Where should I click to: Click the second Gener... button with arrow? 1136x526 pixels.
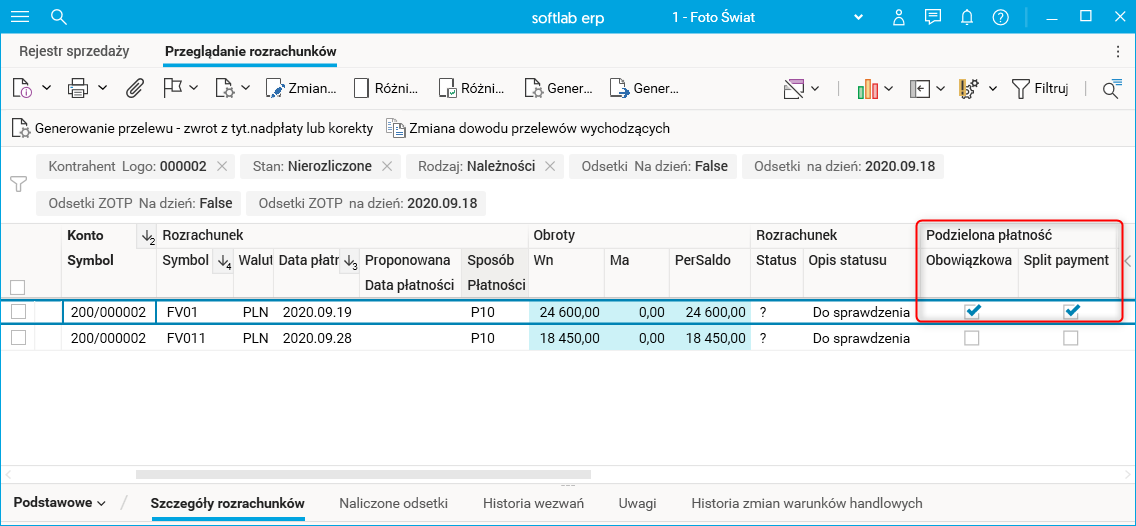[644, 88]
